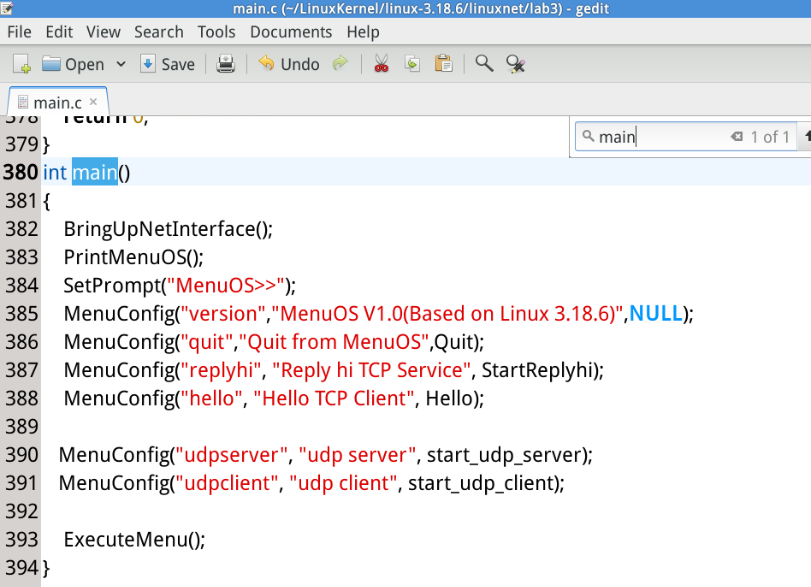Click the closing brace on line 394
The width and height of the screenshot is (811, 587).
46,568
